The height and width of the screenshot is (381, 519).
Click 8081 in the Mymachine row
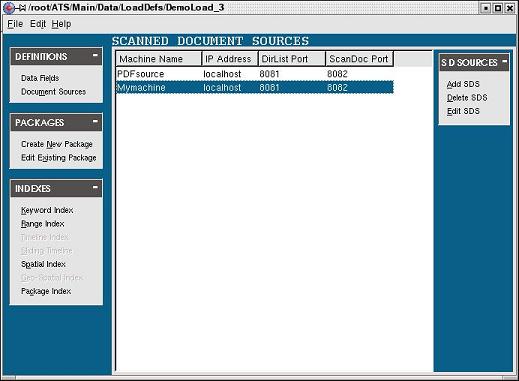pyautogui.click(x=269, y=88)
